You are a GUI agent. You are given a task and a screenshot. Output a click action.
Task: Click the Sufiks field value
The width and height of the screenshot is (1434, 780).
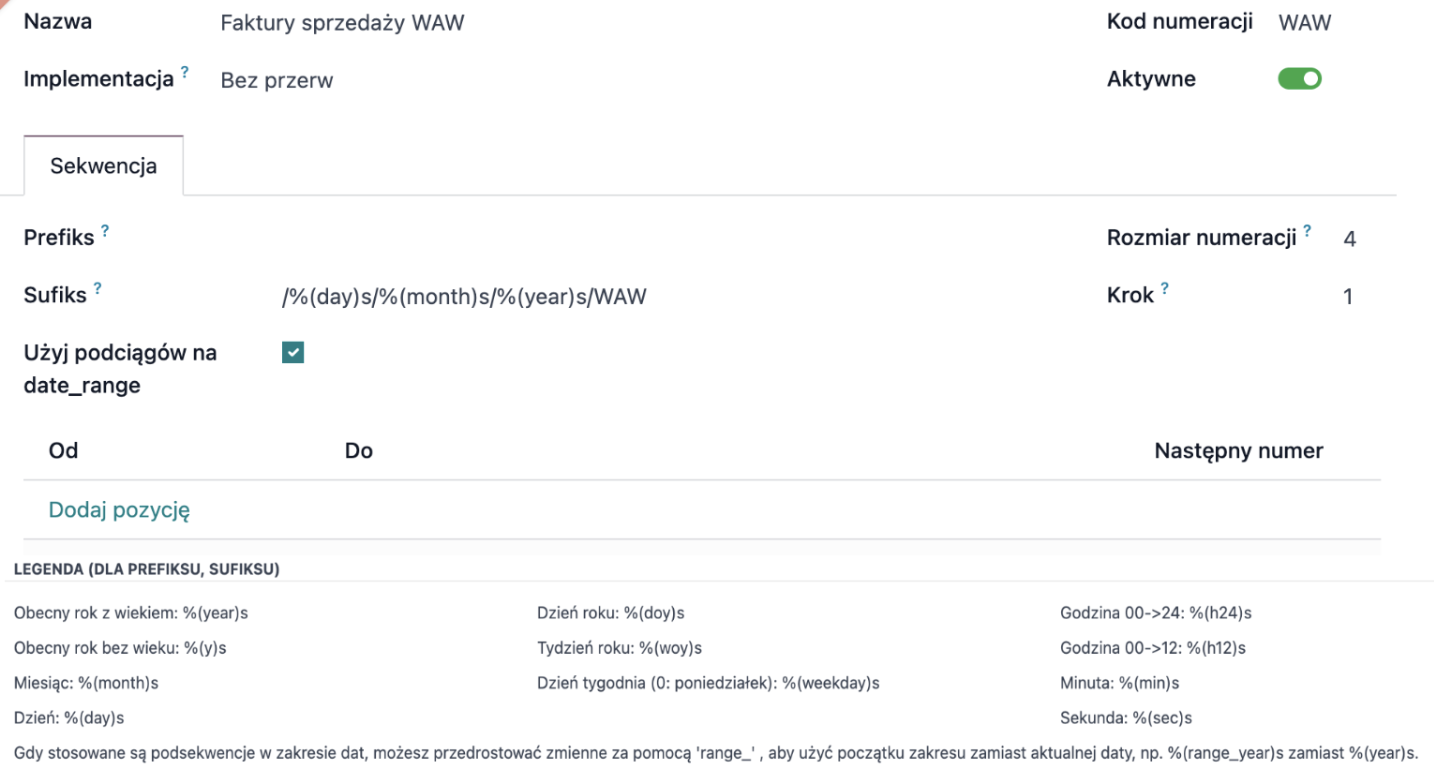pos(463,297)
